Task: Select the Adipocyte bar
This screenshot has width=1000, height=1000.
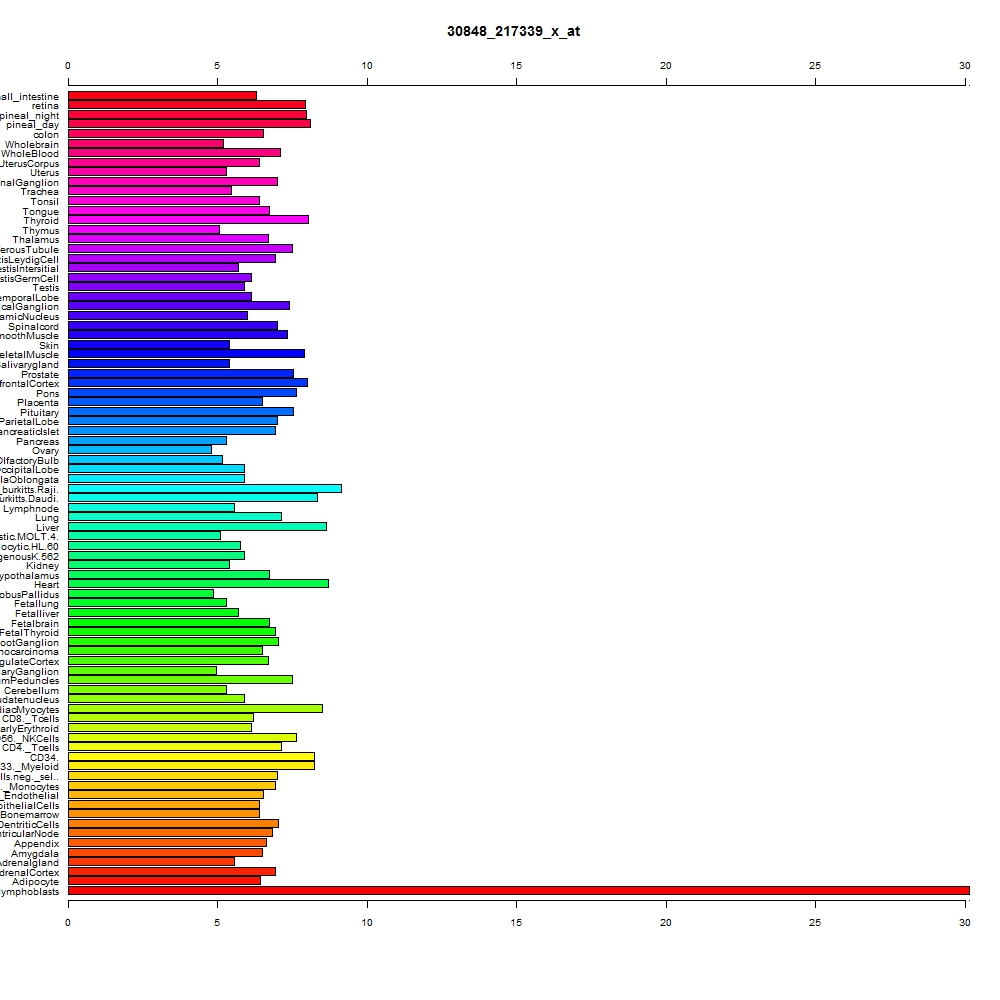Action: coord(165,881)
